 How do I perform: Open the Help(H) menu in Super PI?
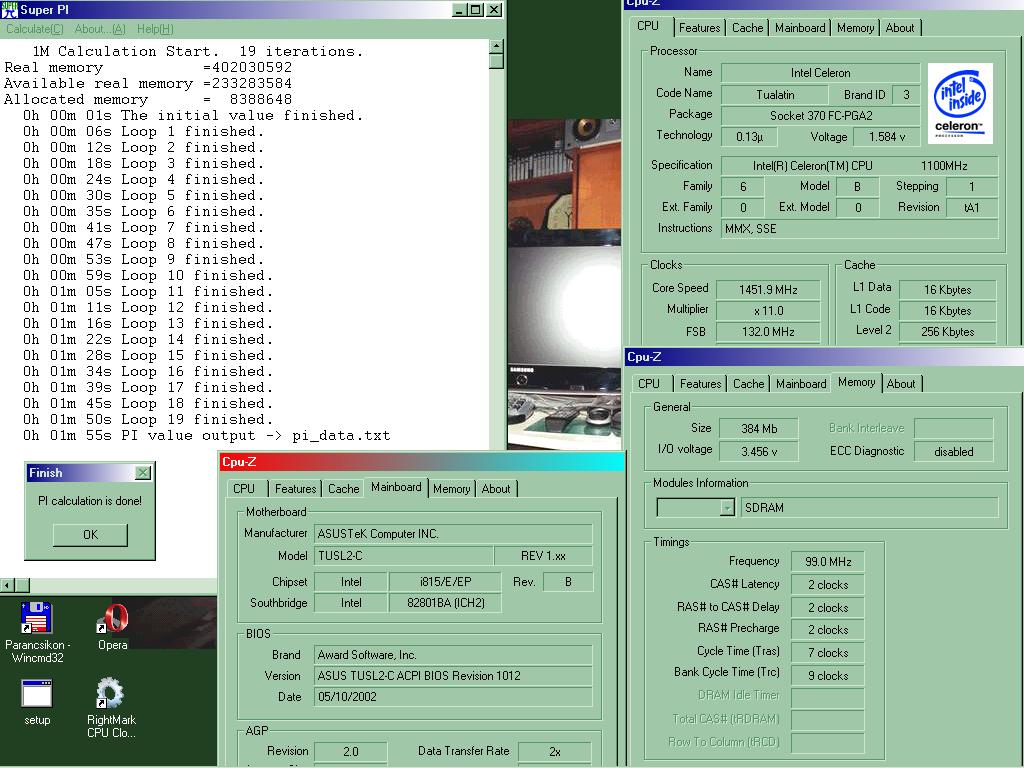point(155,29)
